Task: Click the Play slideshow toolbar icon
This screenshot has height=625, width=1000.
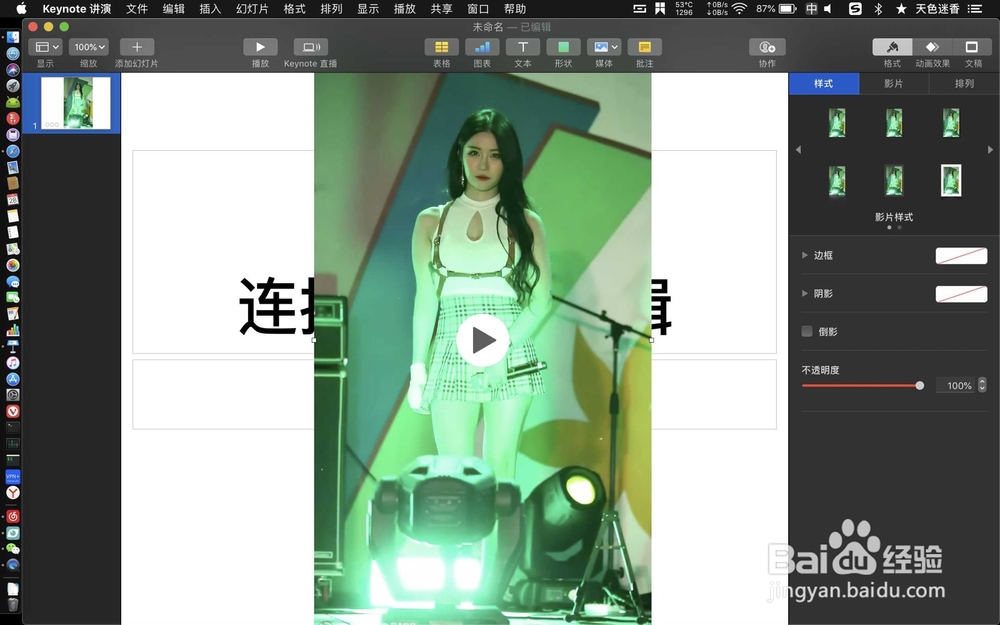Action: tap(260, 47)
